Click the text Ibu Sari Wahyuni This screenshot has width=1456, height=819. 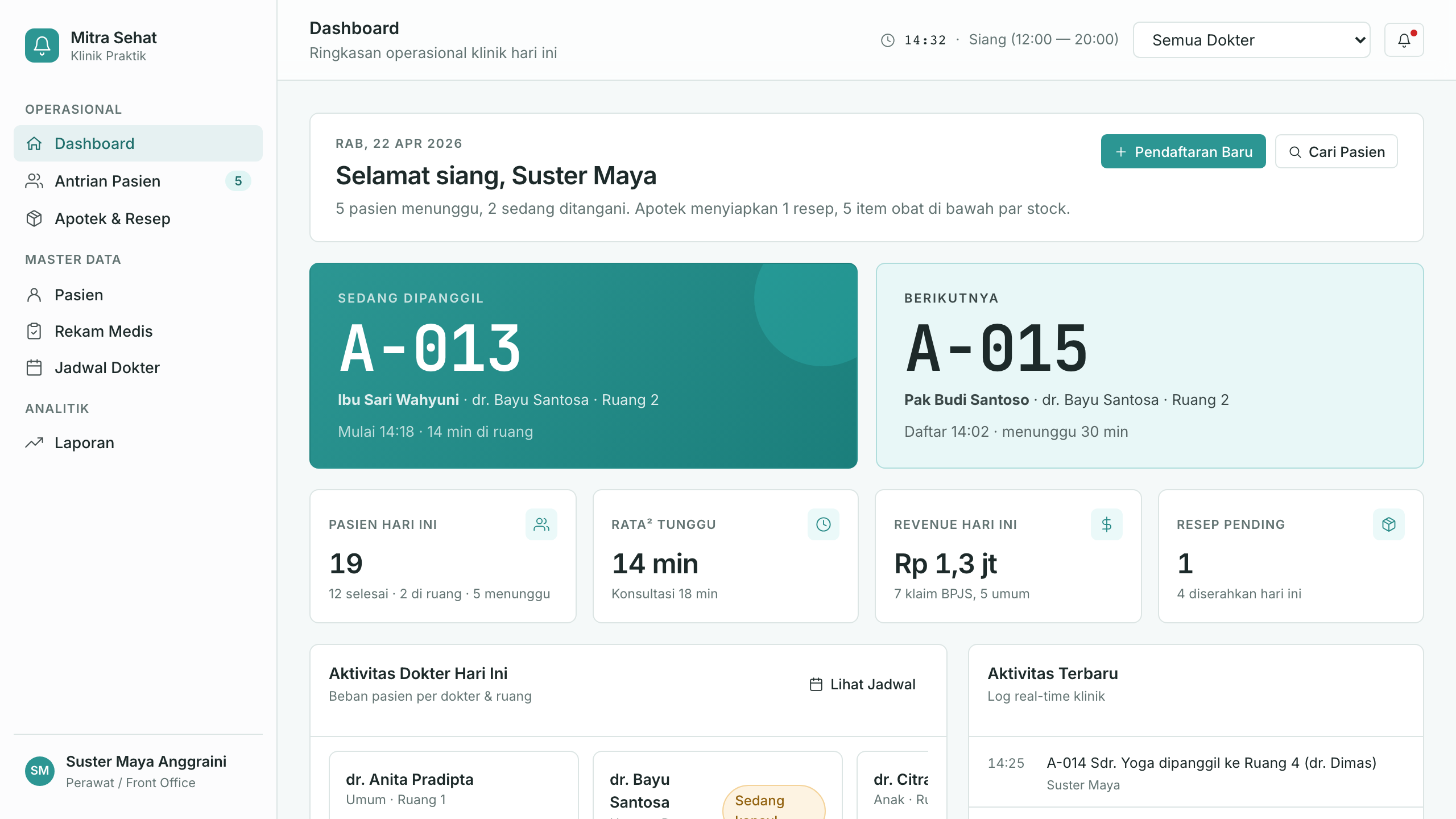point(398,400)
